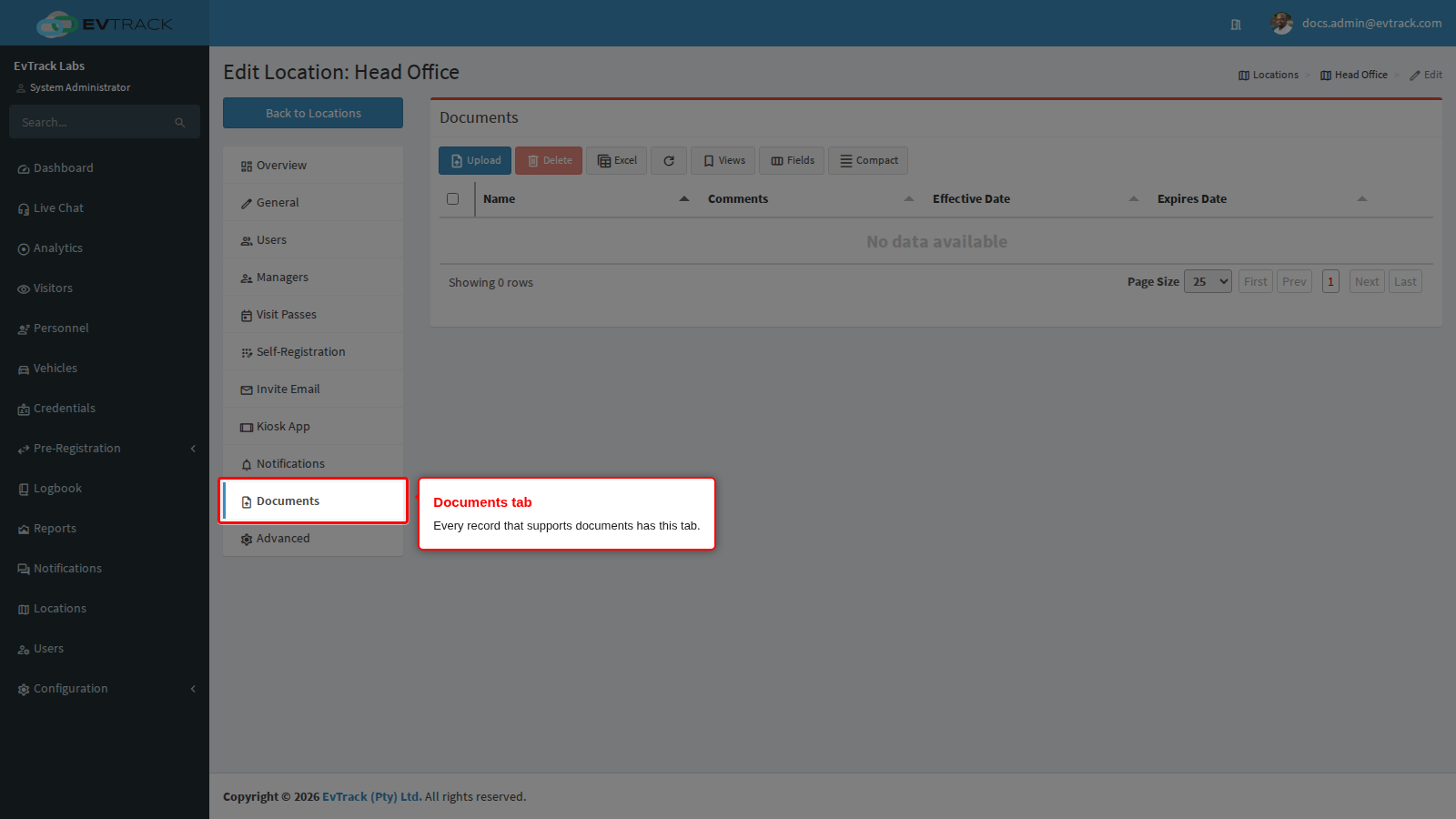Open the Page Size dropdown

[1208, 281]
